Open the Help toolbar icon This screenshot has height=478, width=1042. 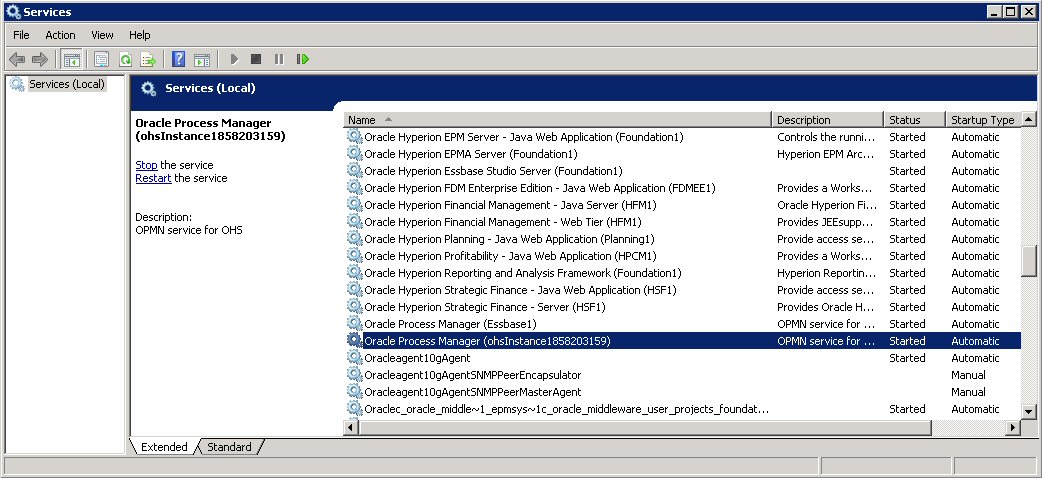pos(178,59)
